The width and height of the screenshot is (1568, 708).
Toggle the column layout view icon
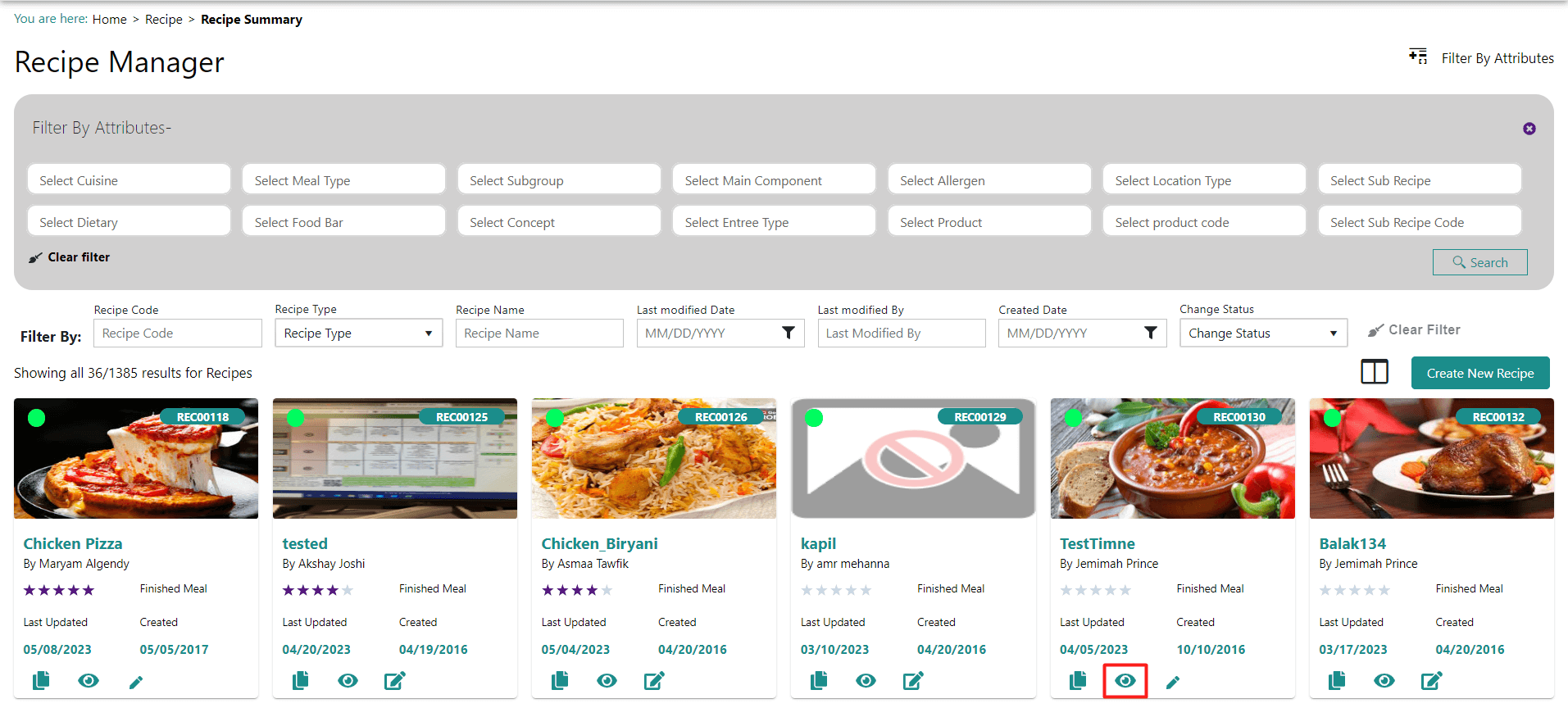coord(1374,372)
